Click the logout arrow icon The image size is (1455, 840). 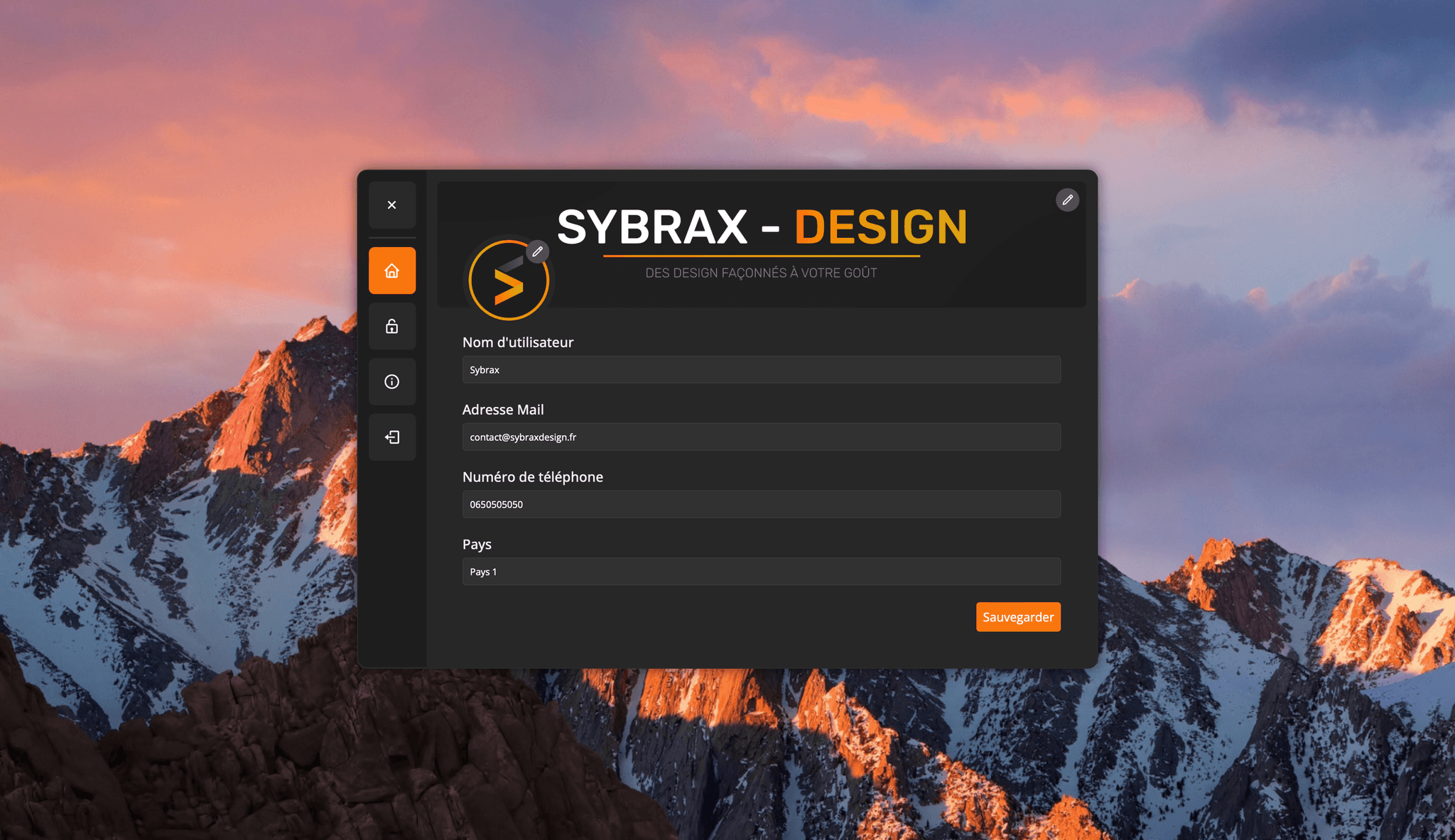(x=391, y=437)
